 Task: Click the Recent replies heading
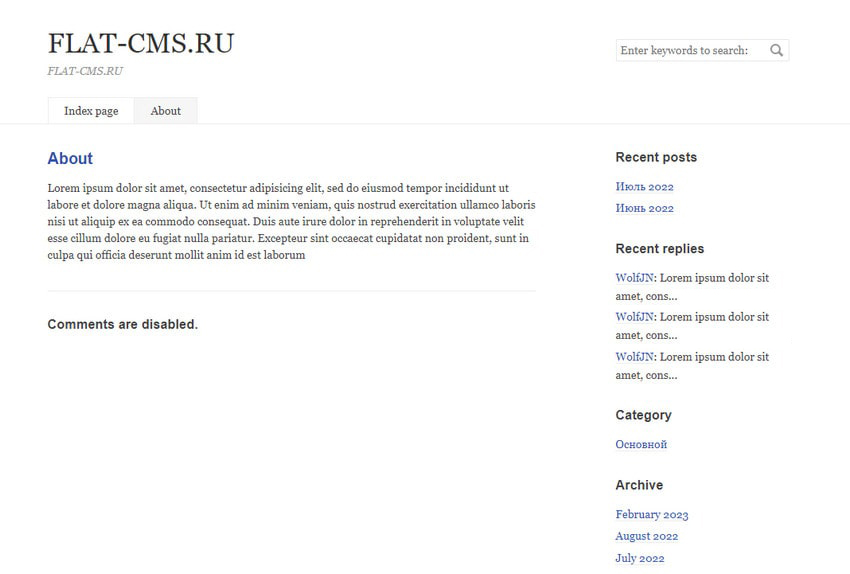(x=660, y=249)
